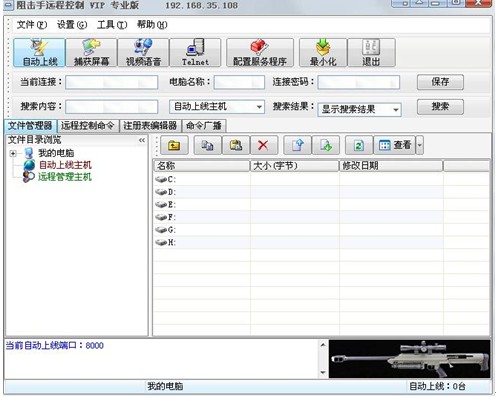Launch the 视频语音 video voice tool

click(x=143, y=53)
